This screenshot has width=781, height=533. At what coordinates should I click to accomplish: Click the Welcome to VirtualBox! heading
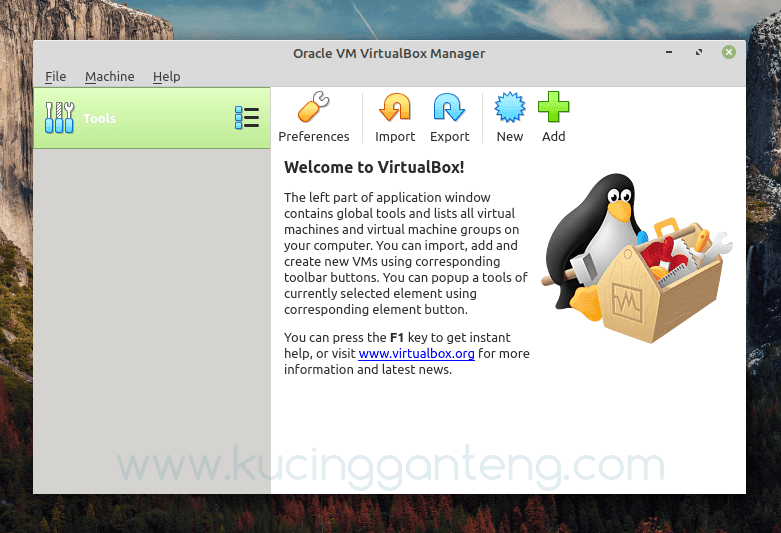click(x=374, y=167)
